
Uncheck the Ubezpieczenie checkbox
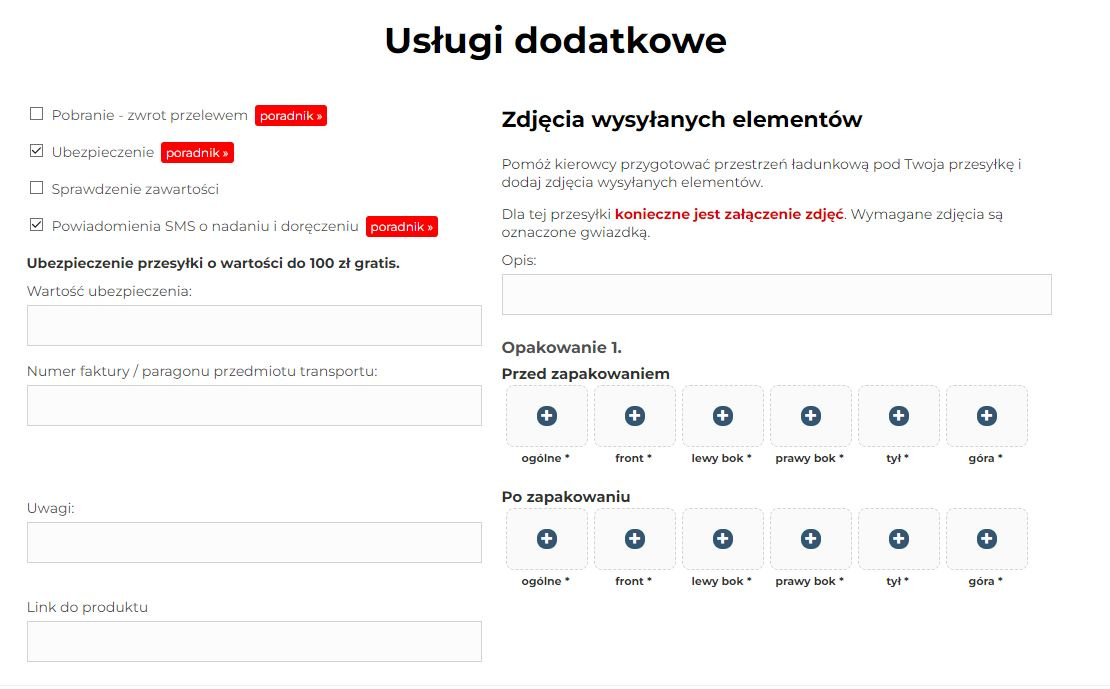coord(37,151)
